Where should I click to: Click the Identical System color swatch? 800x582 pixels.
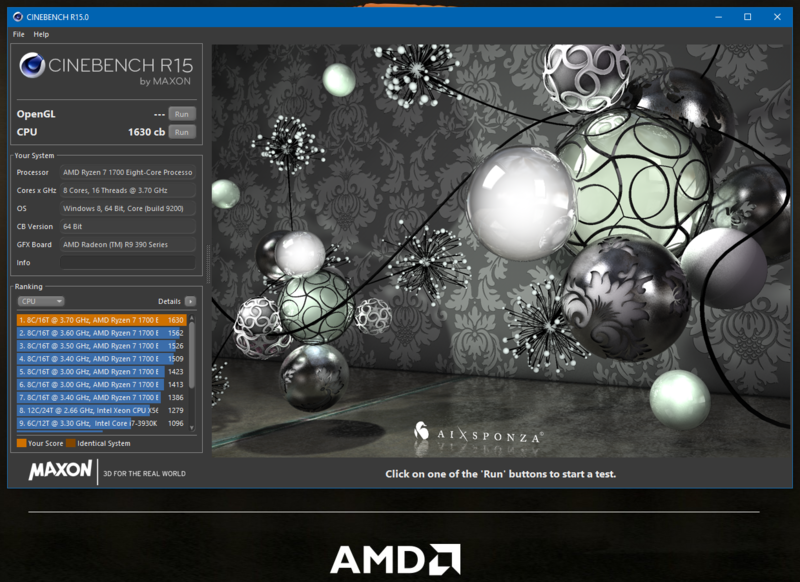70,443
